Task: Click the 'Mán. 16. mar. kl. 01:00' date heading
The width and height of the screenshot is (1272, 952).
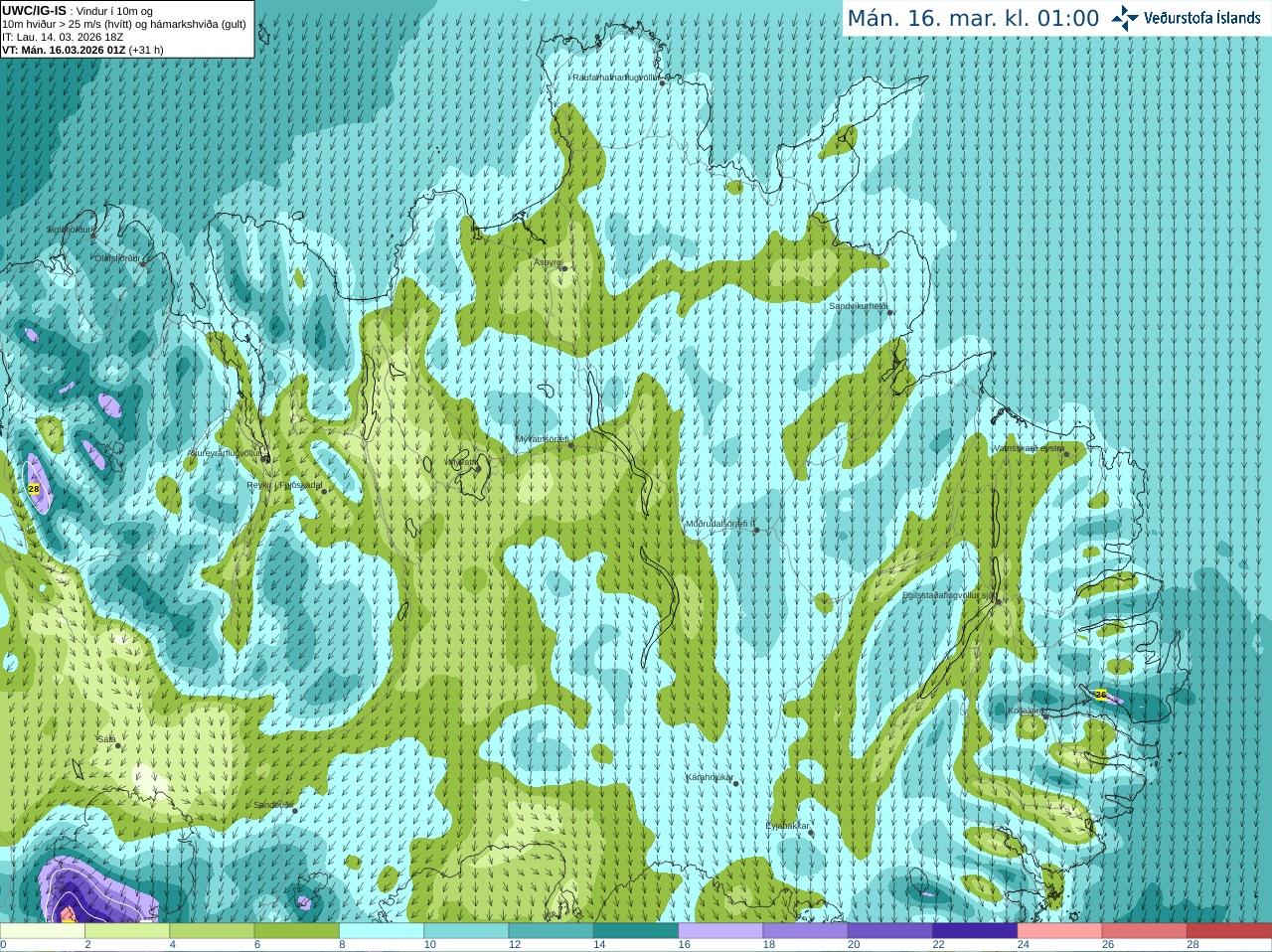Action: (x=973, y=18)
